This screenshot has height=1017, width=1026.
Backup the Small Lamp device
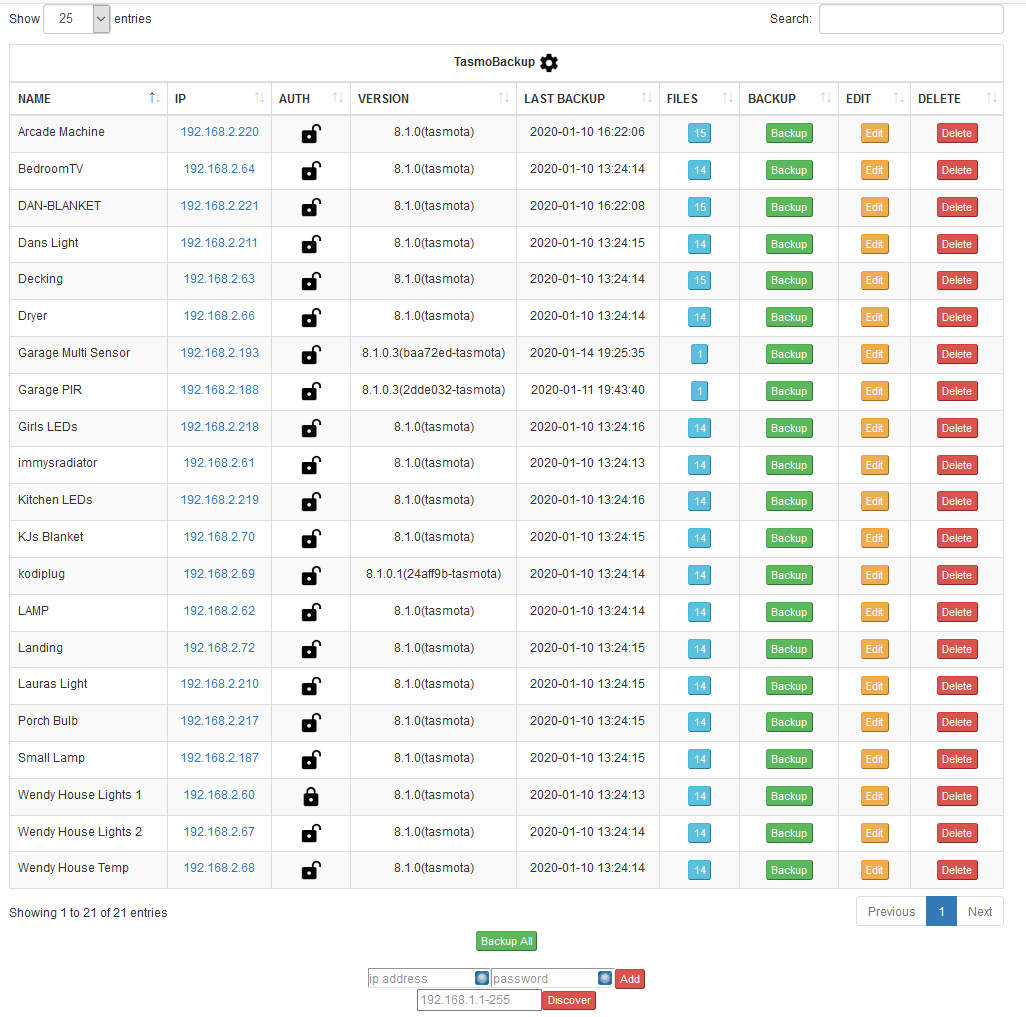point(789,759)
